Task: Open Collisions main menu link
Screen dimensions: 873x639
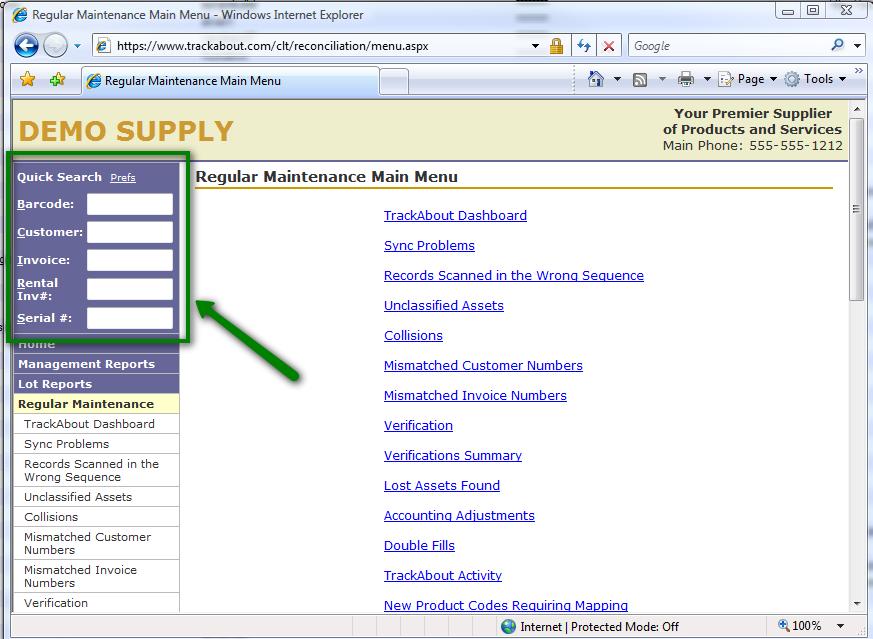Action: [x=413, y=336]
